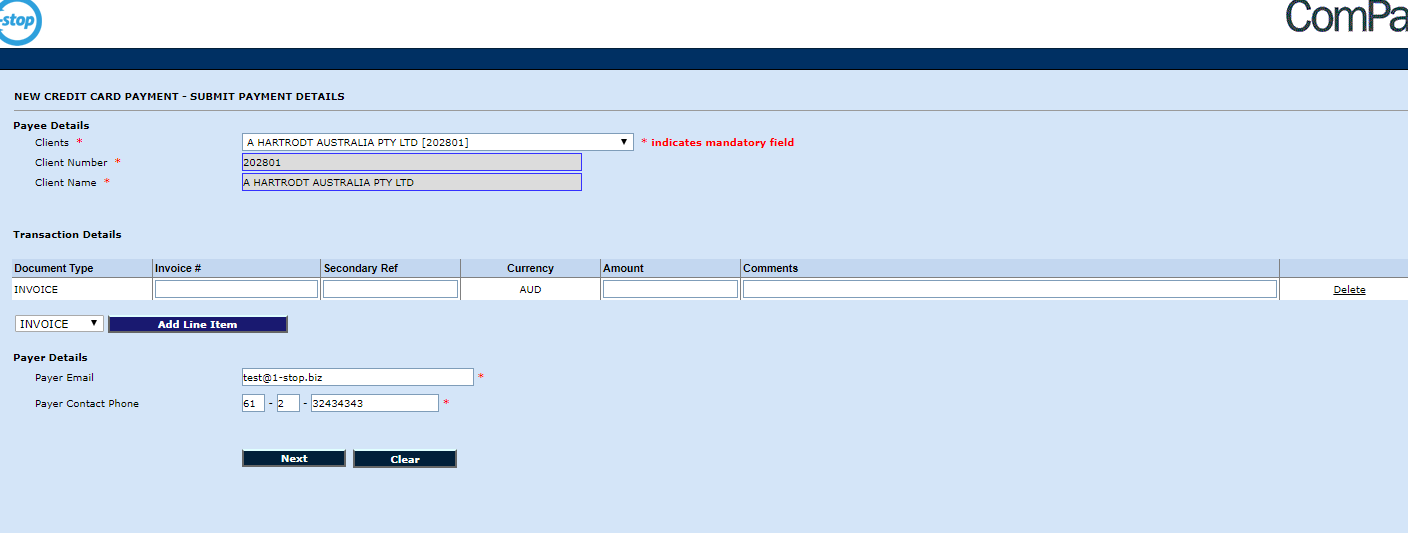Click into the Secondary Ref field
The image size is (1408, 533).
390,289
